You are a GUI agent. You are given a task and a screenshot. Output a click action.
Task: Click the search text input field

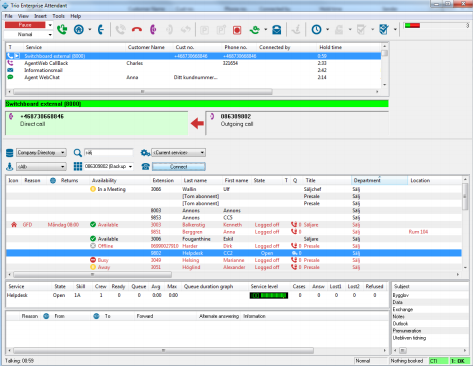click(x=108, y=153)
